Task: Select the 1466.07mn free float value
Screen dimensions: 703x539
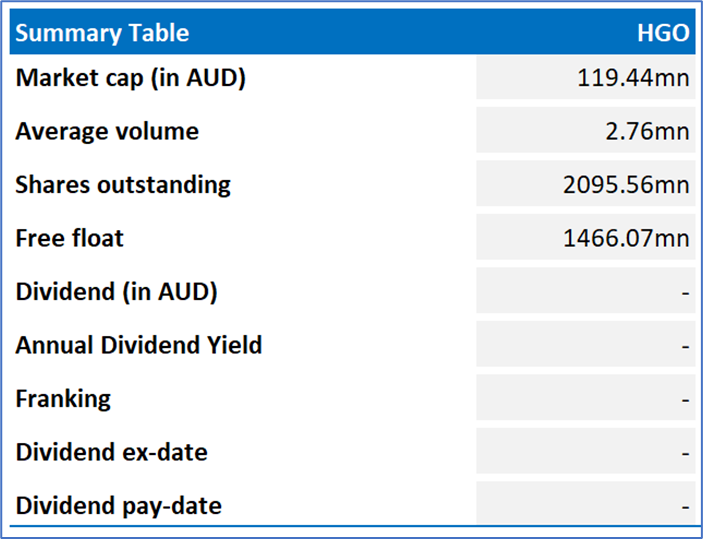Action: pyautogui.click(x=626, y=238)
